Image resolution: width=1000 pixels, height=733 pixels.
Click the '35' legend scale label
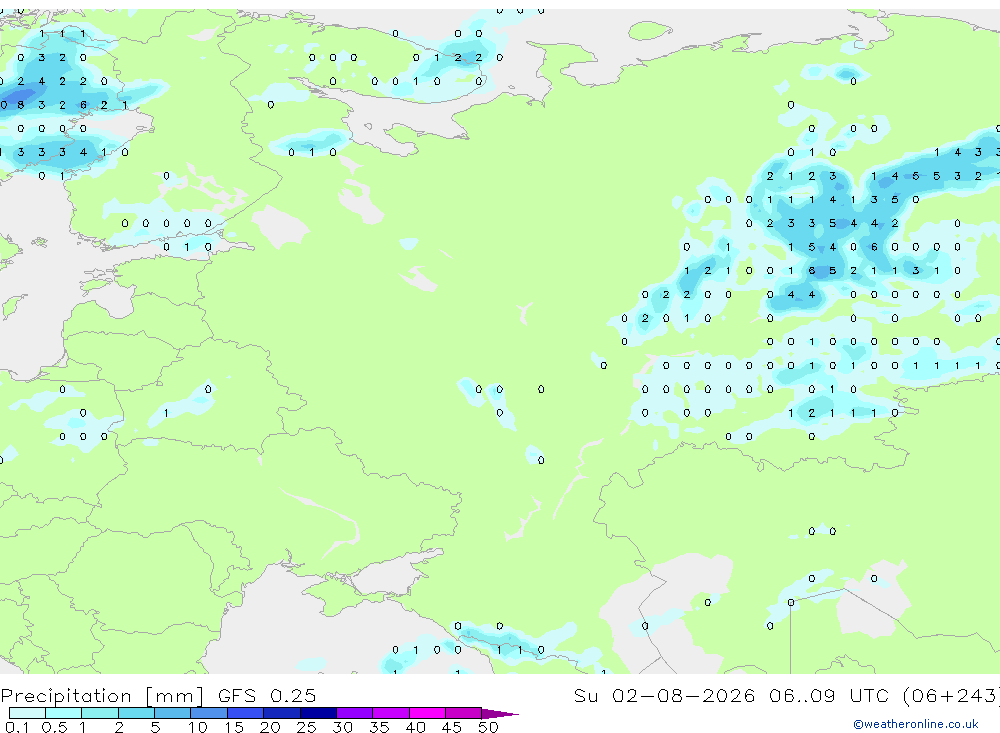[379, 727]
